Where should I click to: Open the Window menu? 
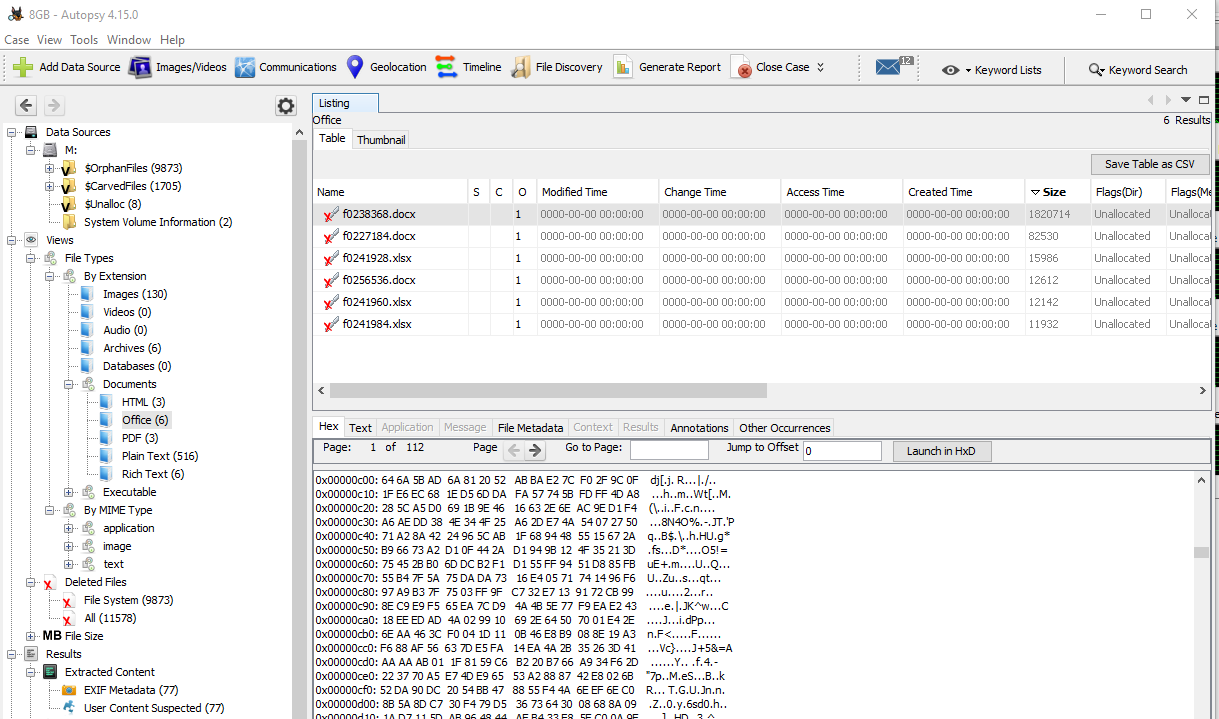point(129,40)
